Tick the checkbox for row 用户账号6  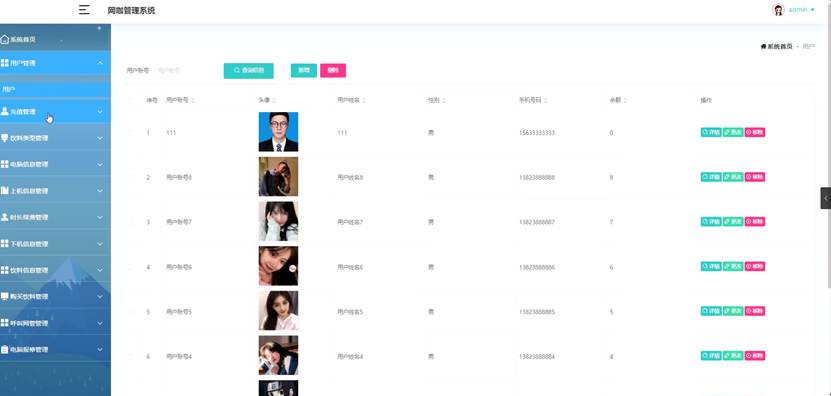tap(130, 267)
